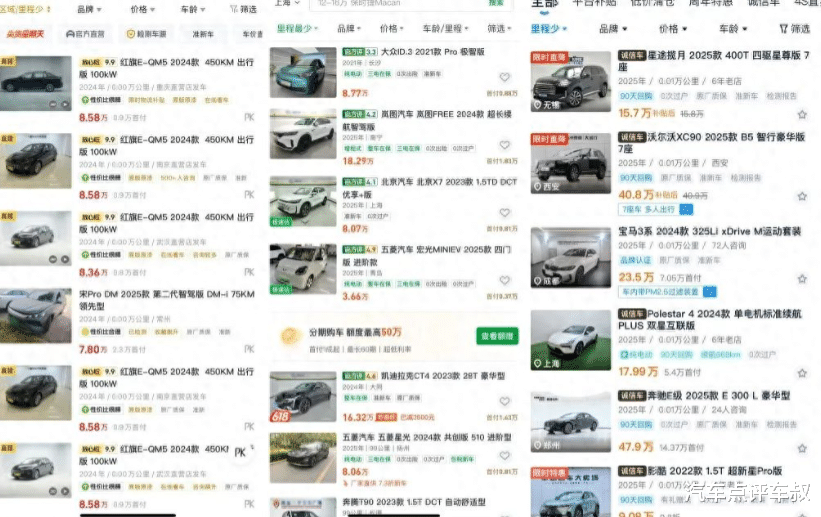This screenshot has height=517, width=821.
Task: Toggle the 检测车源 filter chip
Action: coord(146,34)
